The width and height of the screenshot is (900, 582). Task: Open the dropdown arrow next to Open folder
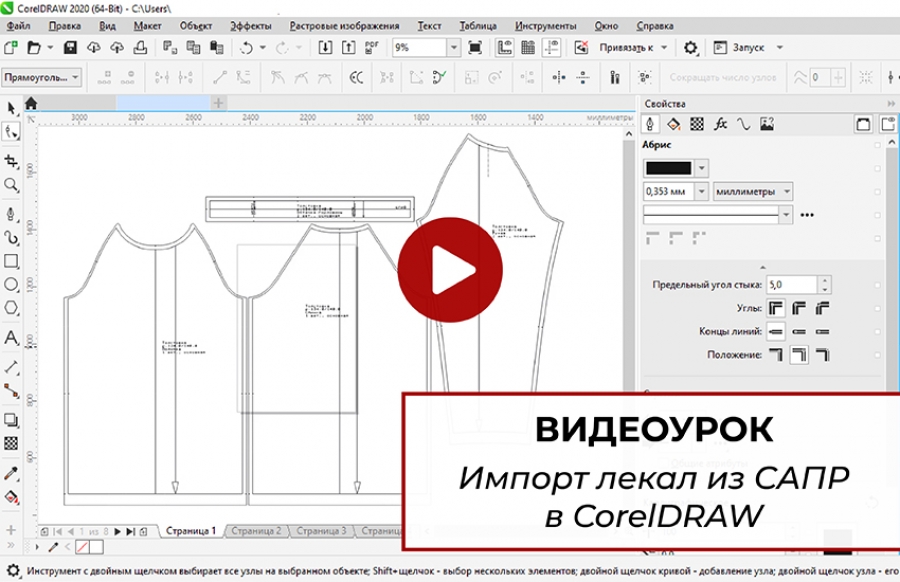pos(50,48)
